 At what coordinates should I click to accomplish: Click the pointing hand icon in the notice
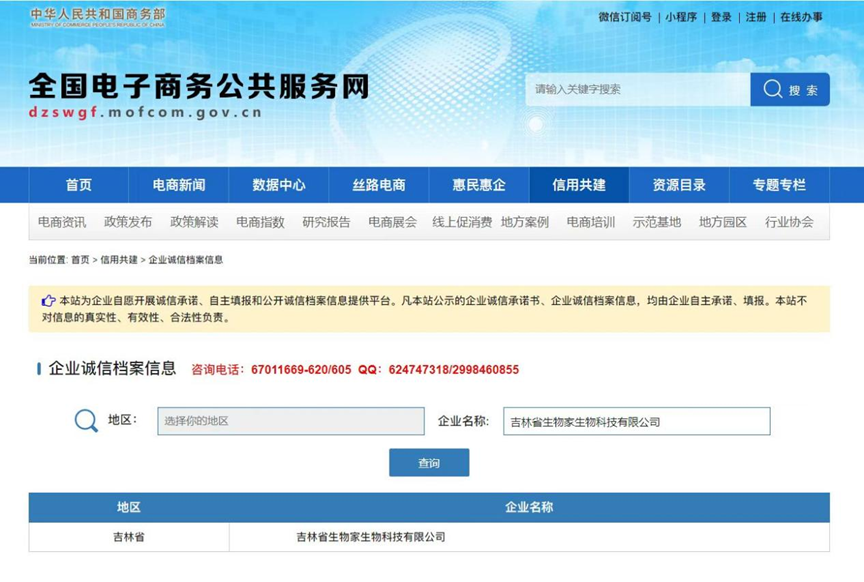point(48,301)
